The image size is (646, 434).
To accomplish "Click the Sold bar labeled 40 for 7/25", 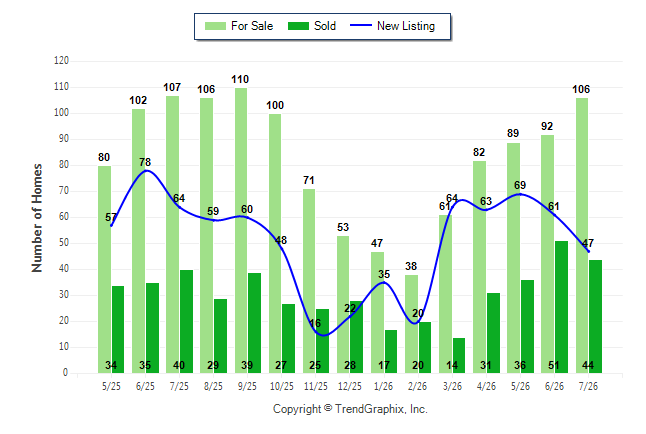I will pos(186,321).
